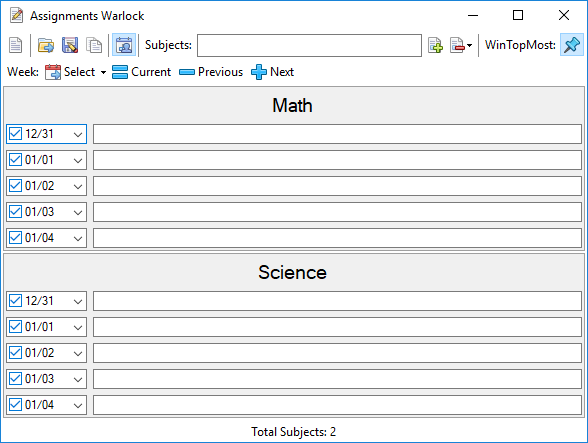Save with the floppy disk icon
The height and width of the screenshot is (443, 588).
[70, 45]
